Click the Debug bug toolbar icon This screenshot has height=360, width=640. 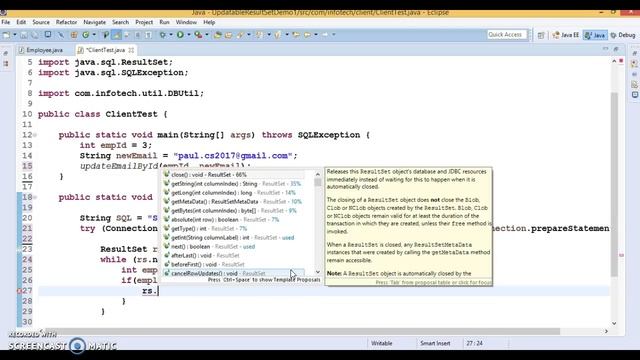pyautogui.click(x=162, y=35)
